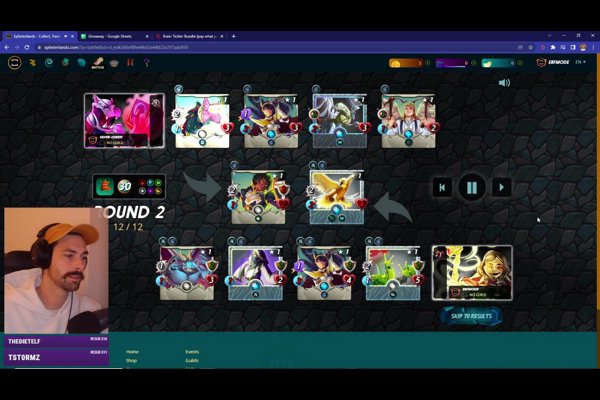600x400 pixels.
Task: Select the green slugs card
Action: click(393, 273)
